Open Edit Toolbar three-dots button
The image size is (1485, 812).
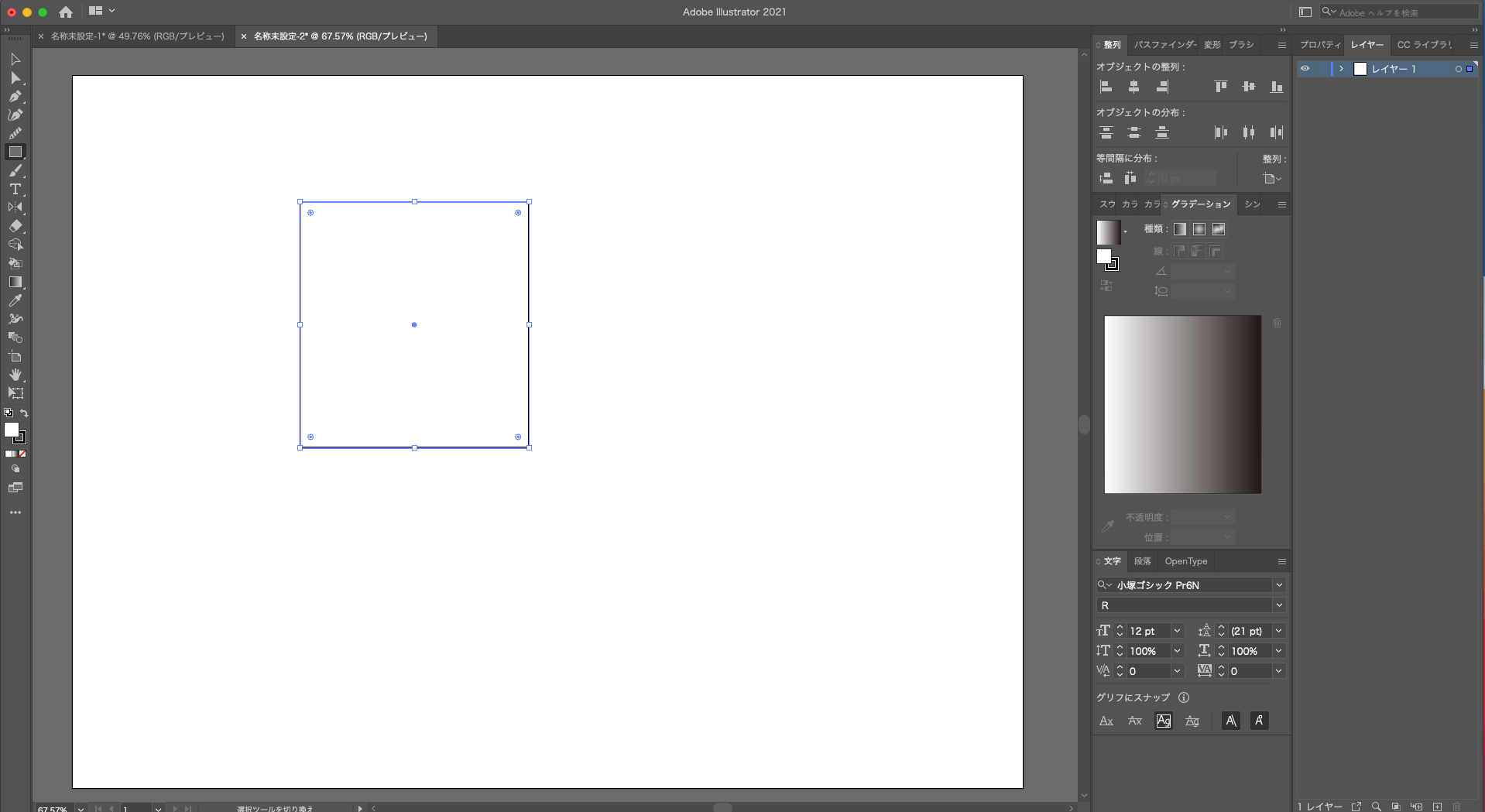click(15, 512)
